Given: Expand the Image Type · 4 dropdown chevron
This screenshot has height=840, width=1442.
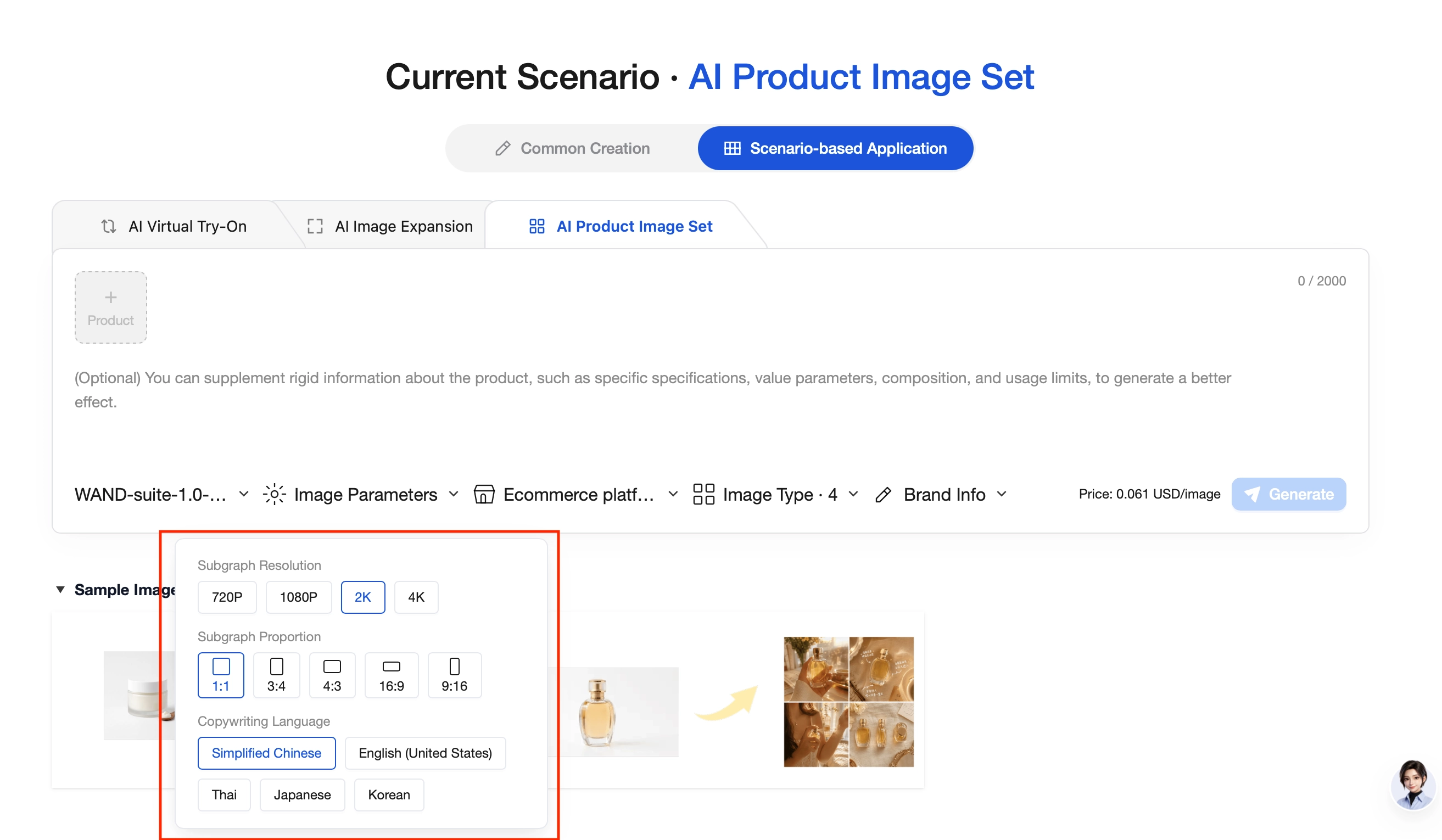Looking at the screenshot, I should tap(853, 494).
